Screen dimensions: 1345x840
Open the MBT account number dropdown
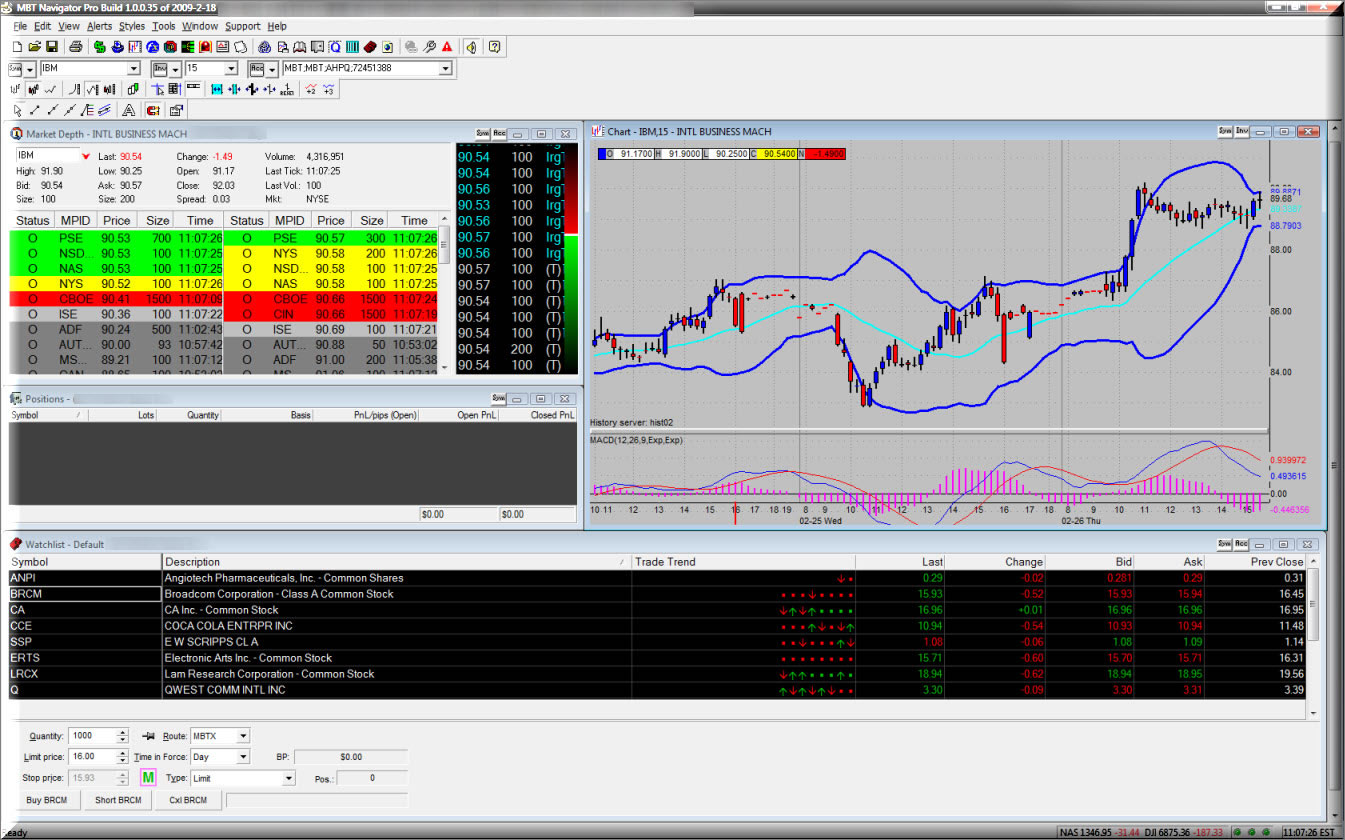(x=445, y=69)
